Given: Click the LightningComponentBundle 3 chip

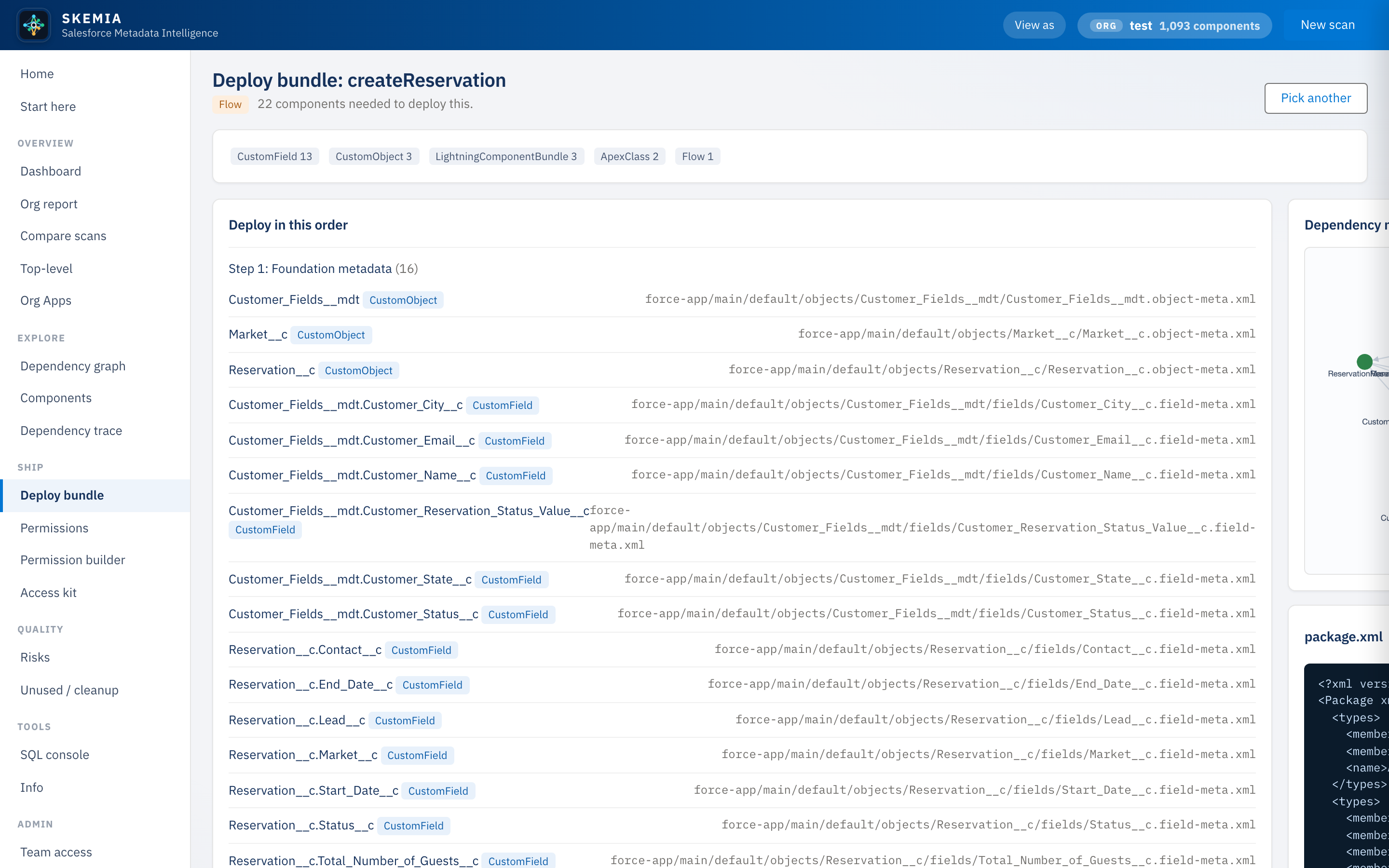Looking at the screenshot, I should [x=506, y=156].
